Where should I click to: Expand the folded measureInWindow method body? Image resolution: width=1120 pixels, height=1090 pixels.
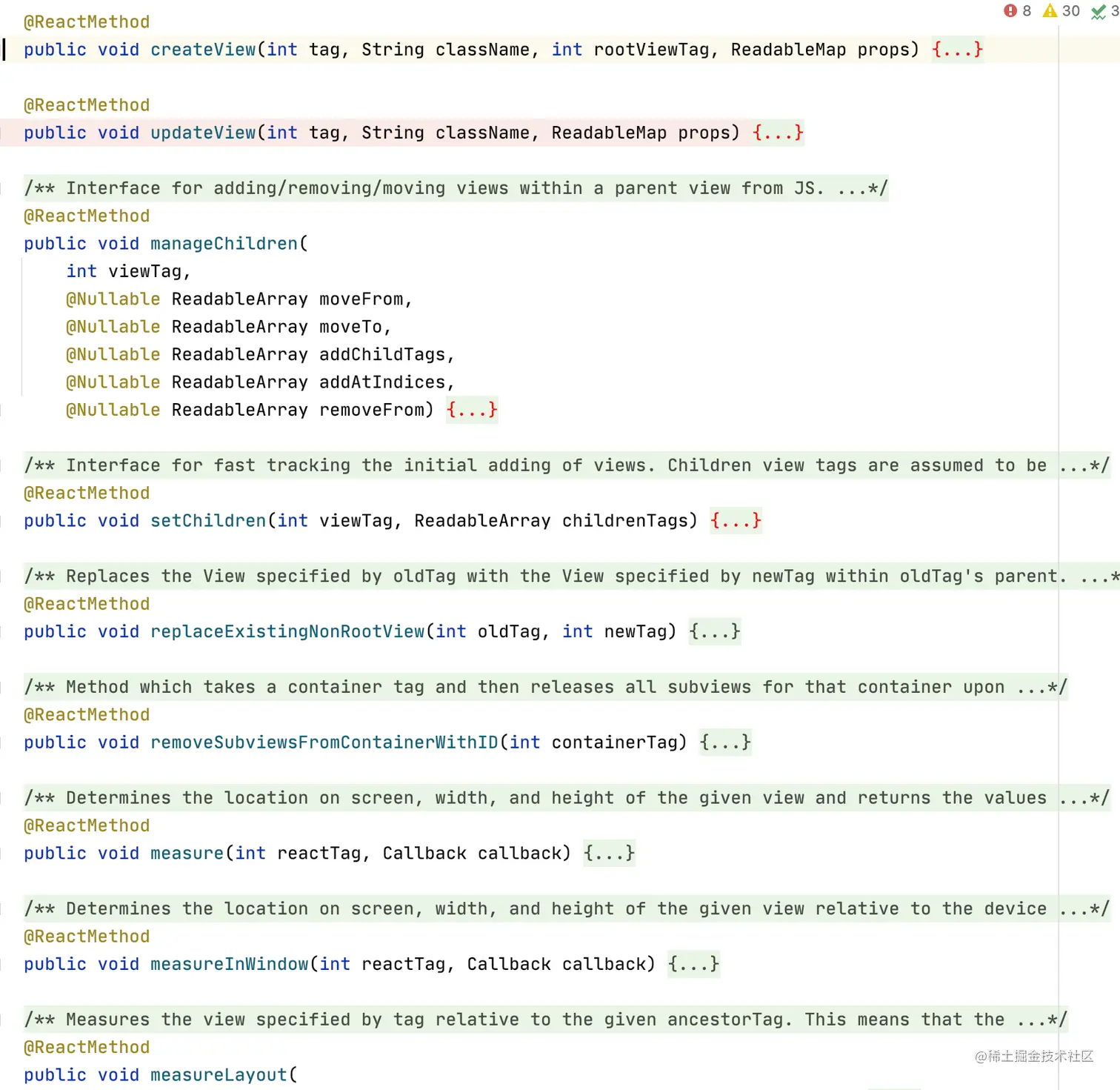693,964
